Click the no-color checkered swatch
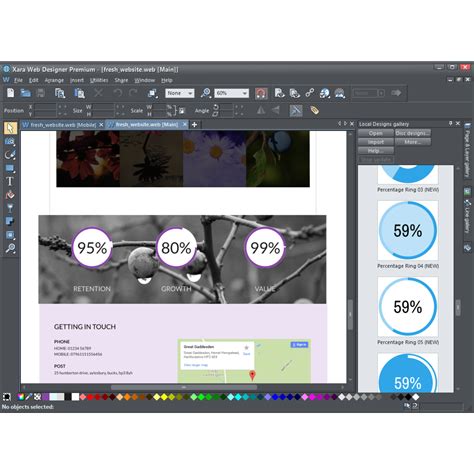474x474 pixels. pos(37,397)
